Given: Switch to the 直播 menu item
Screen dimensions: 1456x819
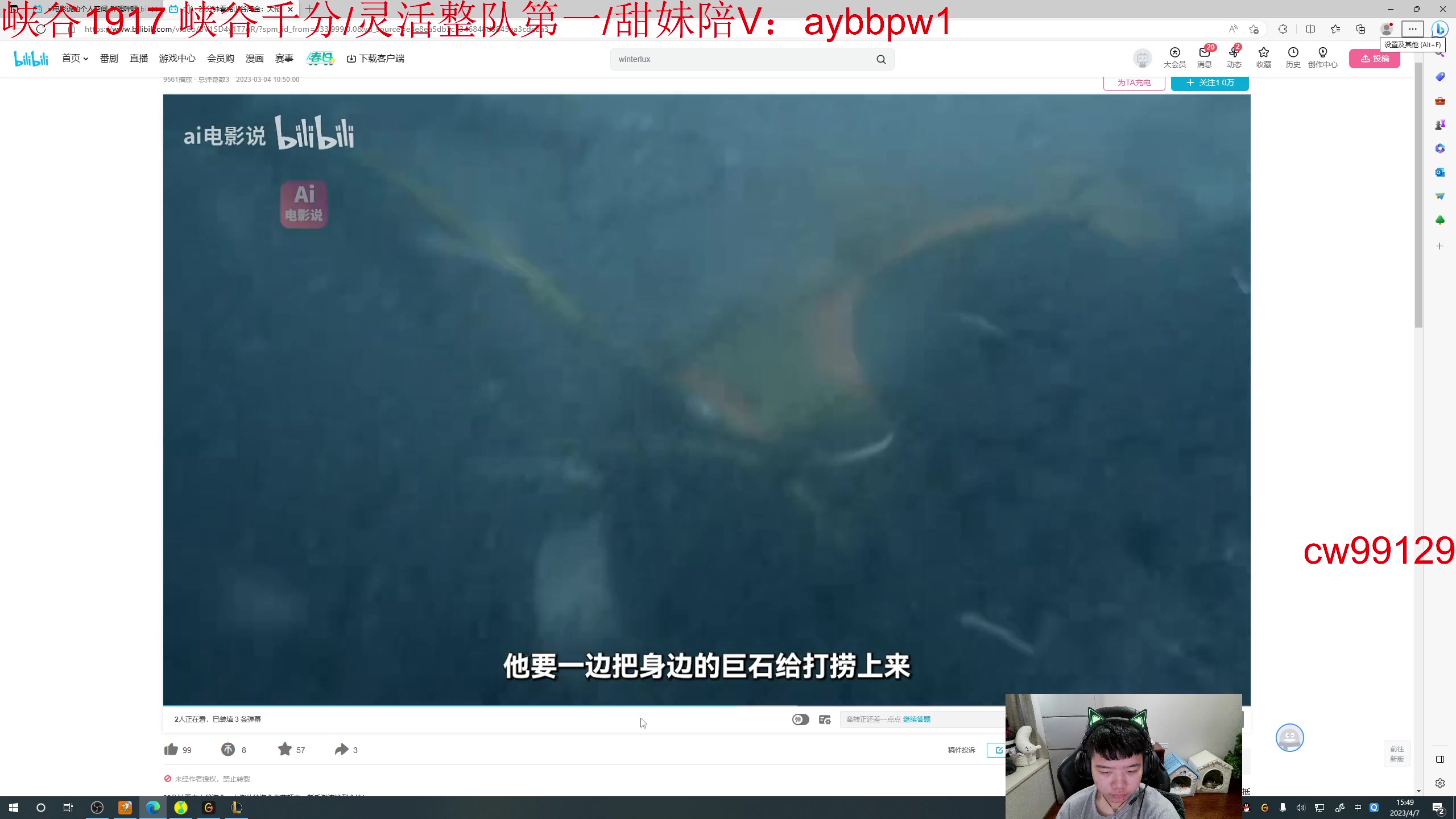Looking at the screenshot, I should (x=138, y=59).
